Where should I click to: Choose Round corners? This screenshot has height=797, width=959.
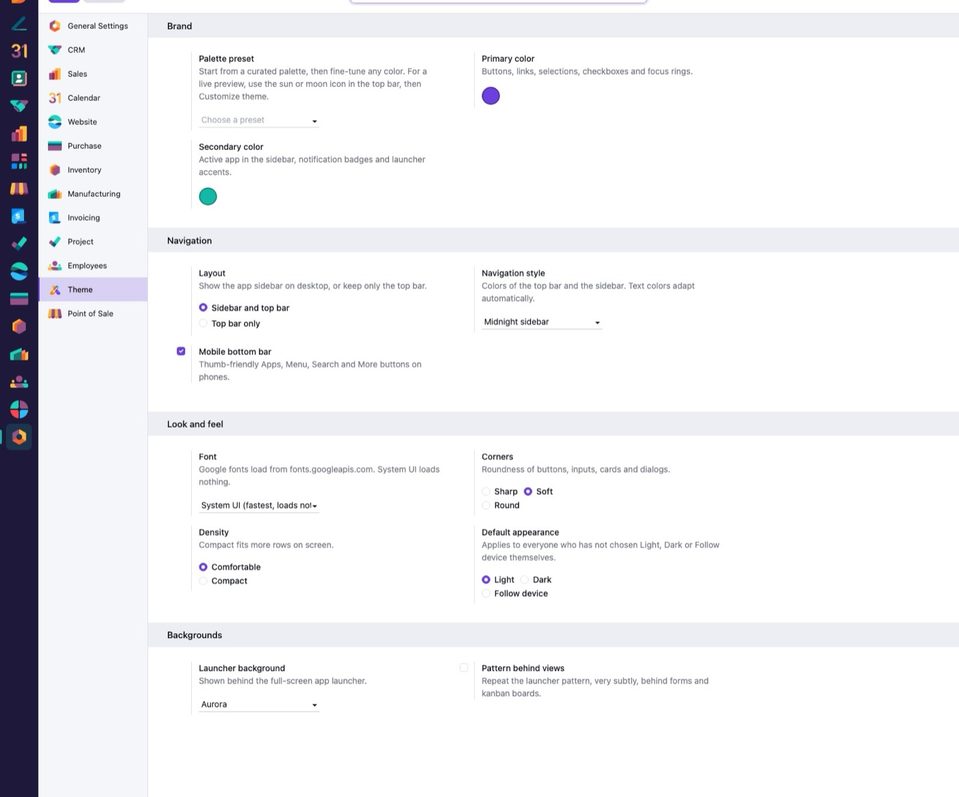(x=486, y=505)
